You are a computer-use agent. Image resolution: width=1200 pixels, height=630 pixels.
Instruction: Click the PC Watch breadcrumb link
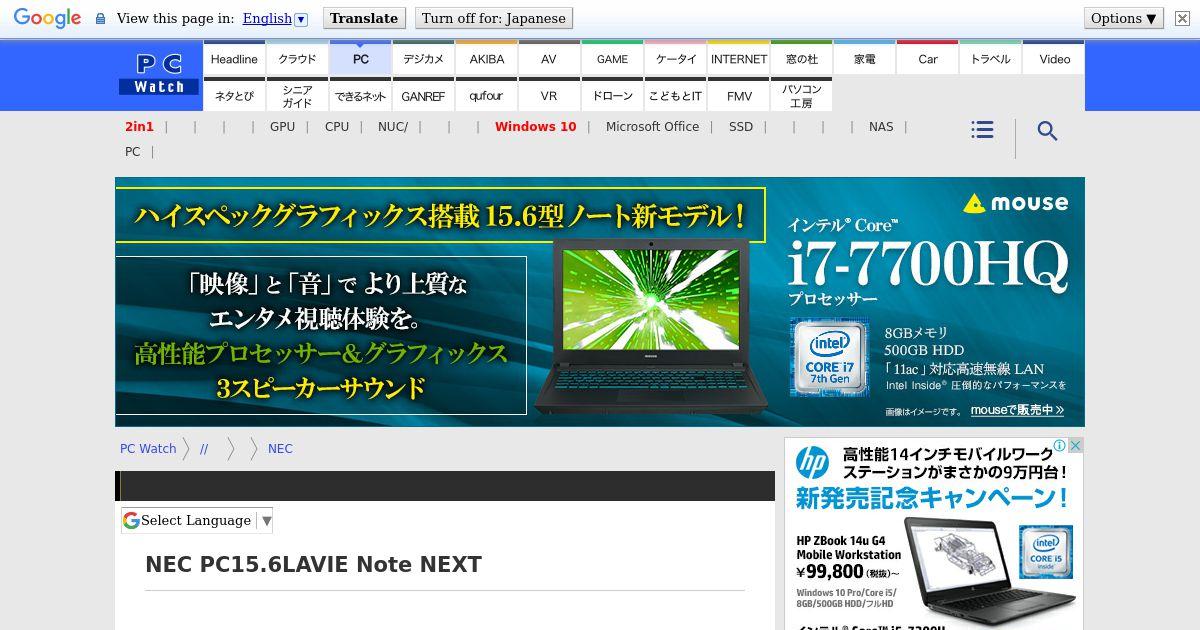pyautogui.click(x=148, y=449)
